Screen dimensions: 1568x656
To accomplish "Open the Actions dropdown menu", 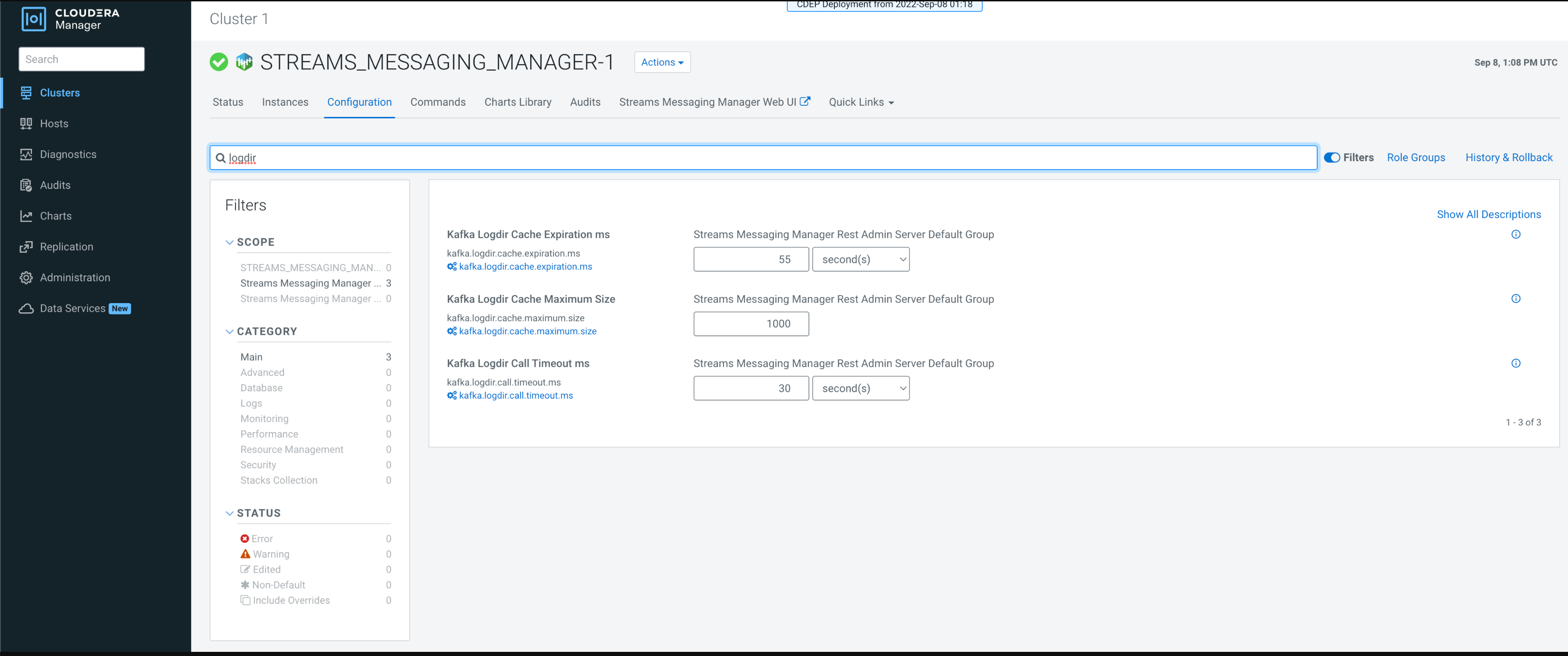I will pyautogui.click(x=662, y=62).
